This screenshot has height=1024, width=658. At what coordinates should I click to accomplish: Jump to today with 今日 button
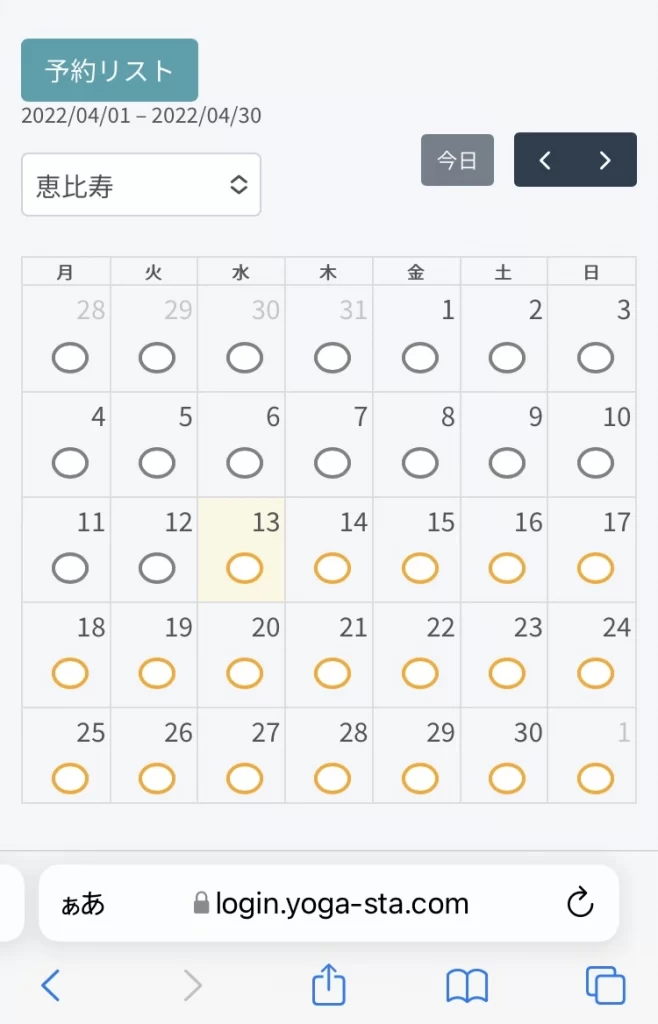(457, 160)
